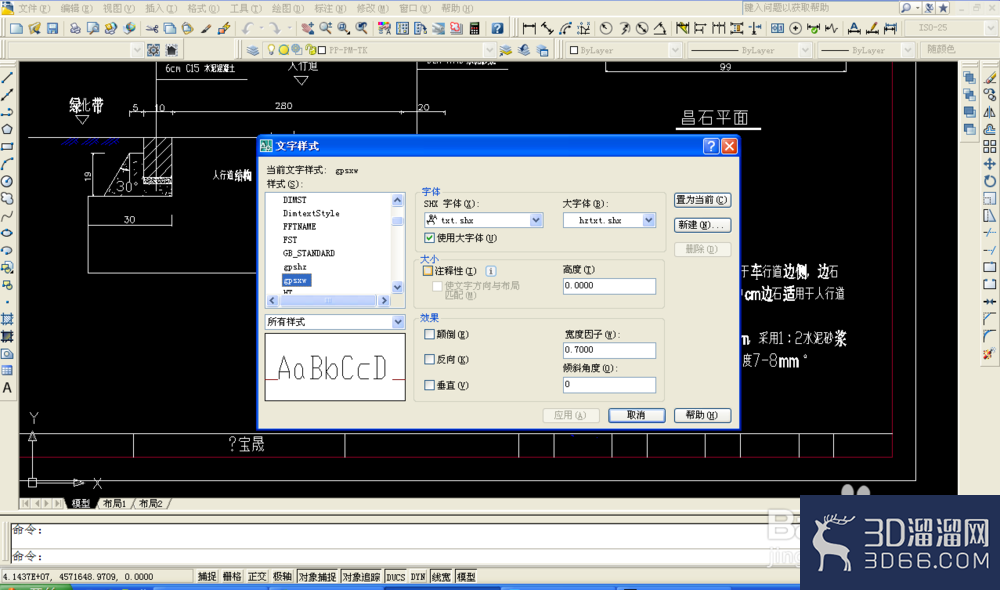
Task: Click the Height input field
Action: tap(609, 286)
